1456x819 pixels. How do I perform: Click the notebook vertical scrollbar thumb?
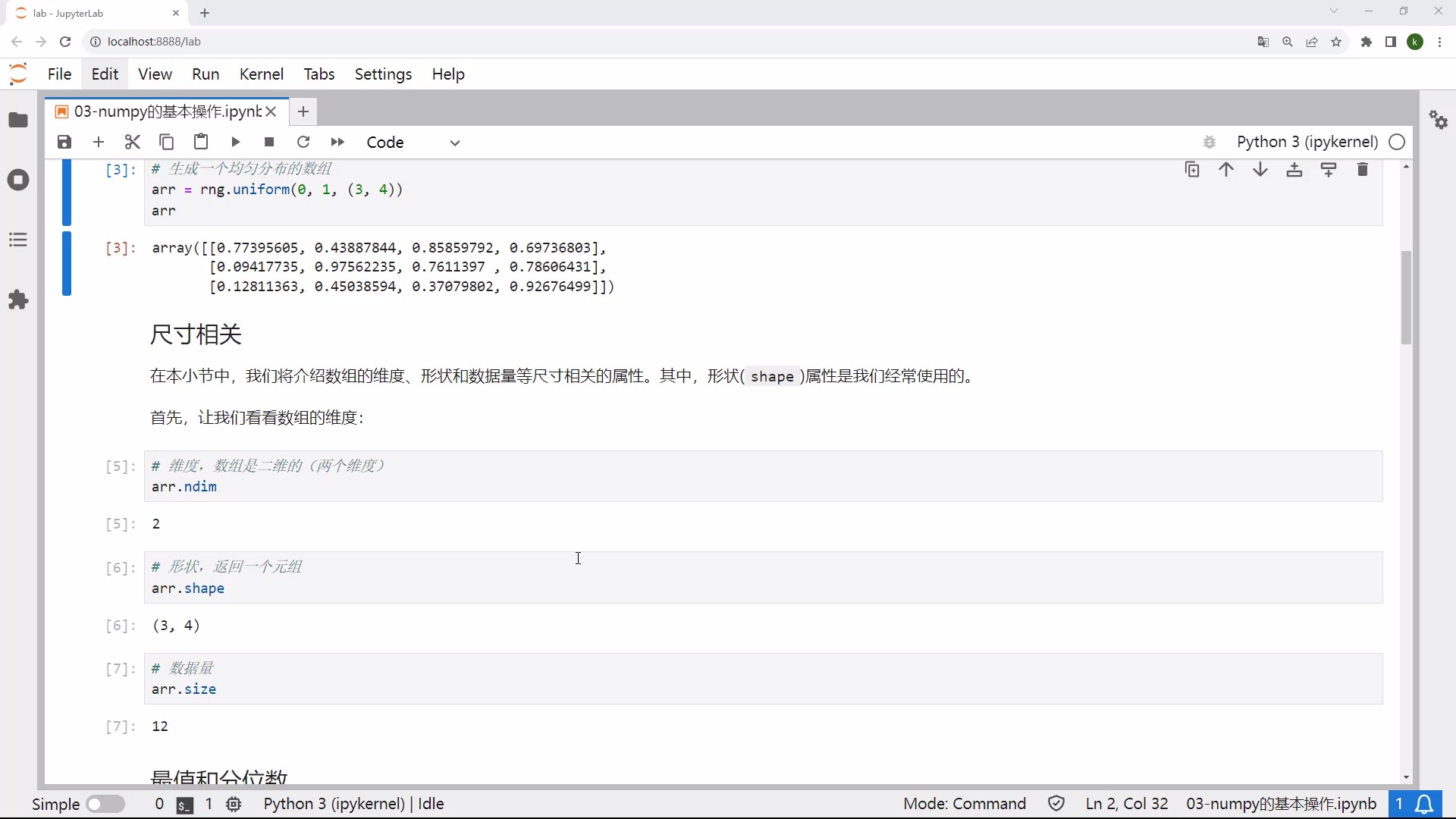click(x=1406, y=297)
